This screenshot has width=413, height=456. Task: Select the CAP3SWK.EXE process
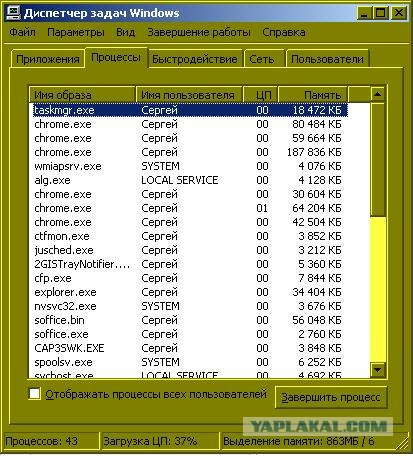[x=190, y=348]
